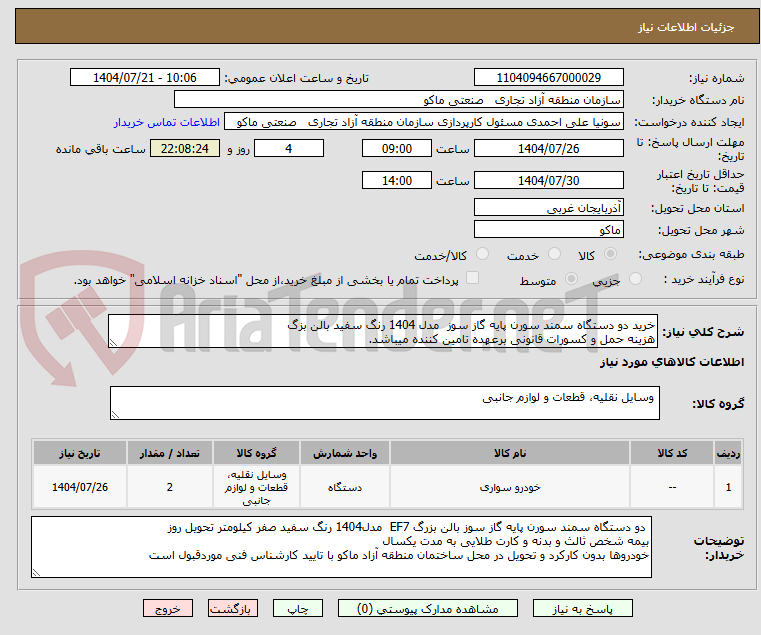
Task: Click the دستگاه unit cell
Action: (x=345, y=487)
